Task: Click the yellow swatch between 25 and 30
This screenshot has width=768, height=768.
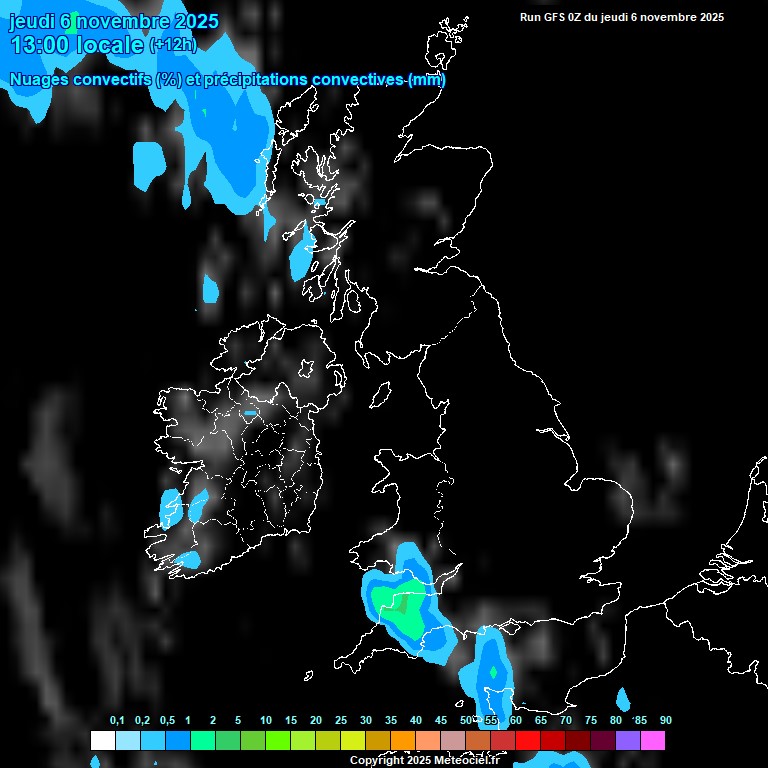Action: 352,740
